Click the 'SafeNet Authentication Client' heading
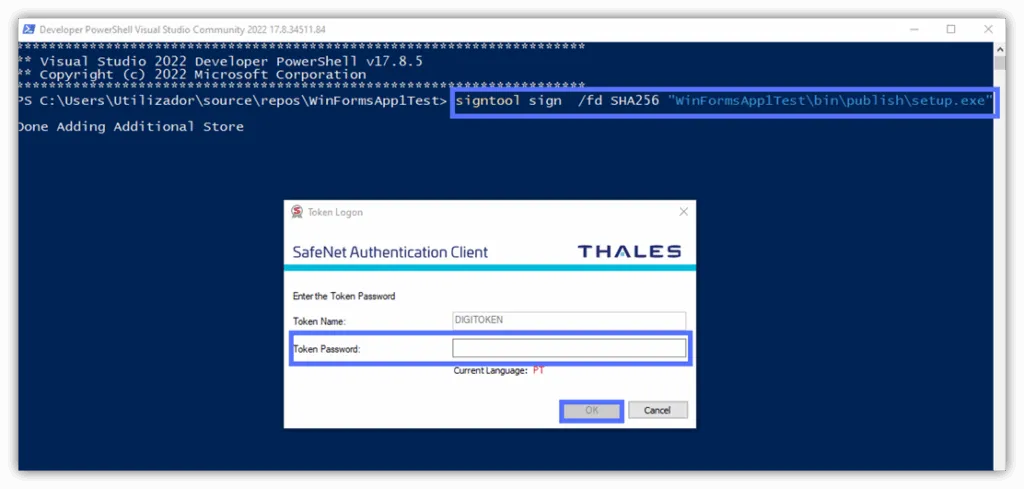Viewport: 1024px width, 489px height. tap(391, 253)
